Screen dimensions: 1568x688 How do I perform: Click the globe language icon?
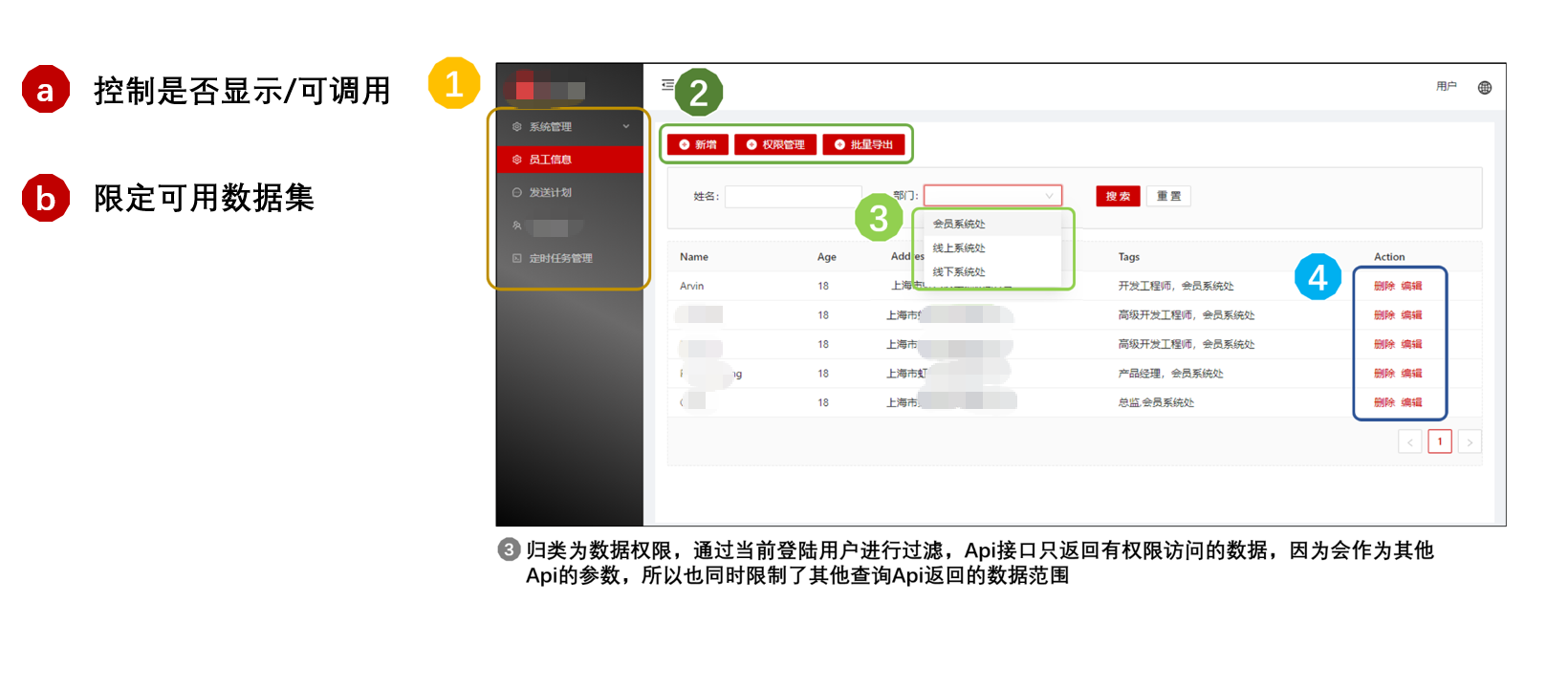[x=1485, y=88]
